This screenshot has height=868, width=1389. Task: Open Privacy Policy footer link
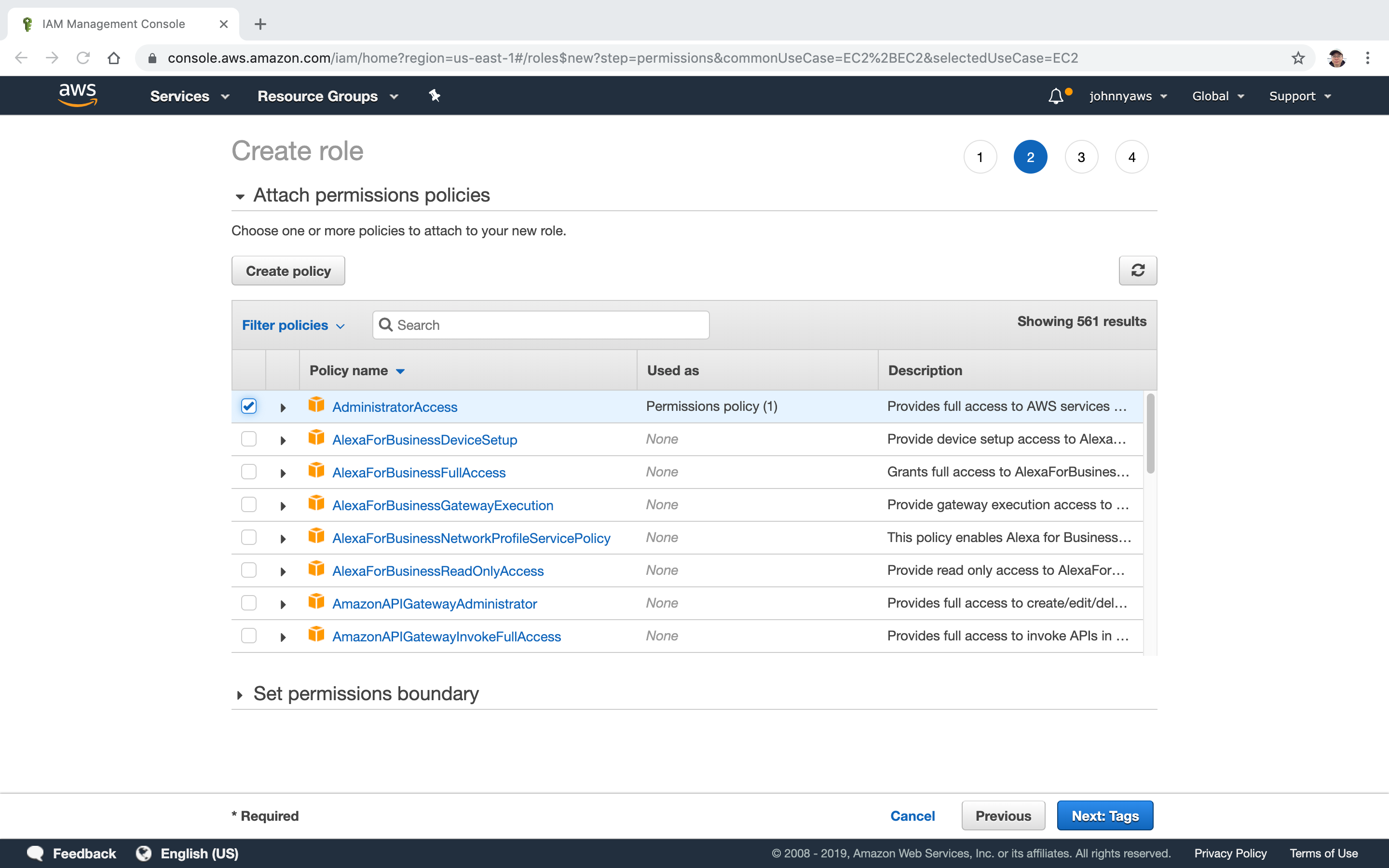click(1231, 853)
